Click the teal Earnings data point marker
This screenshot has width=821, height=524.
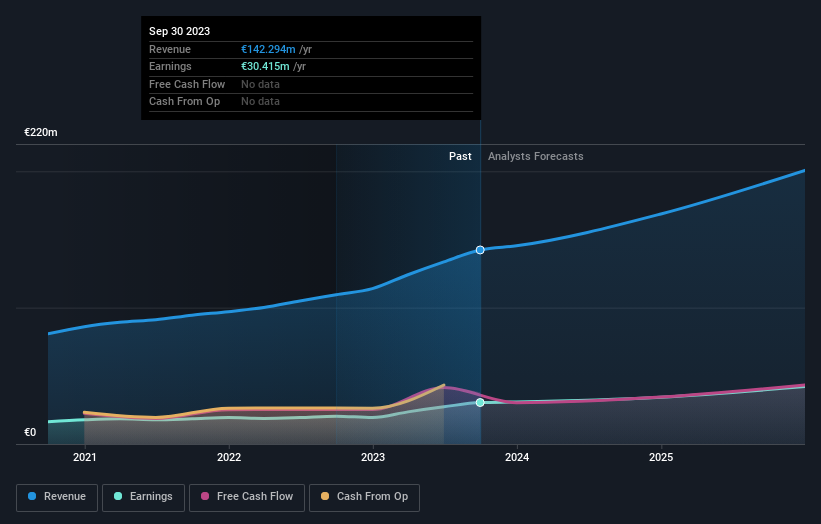tap(480, 403)
